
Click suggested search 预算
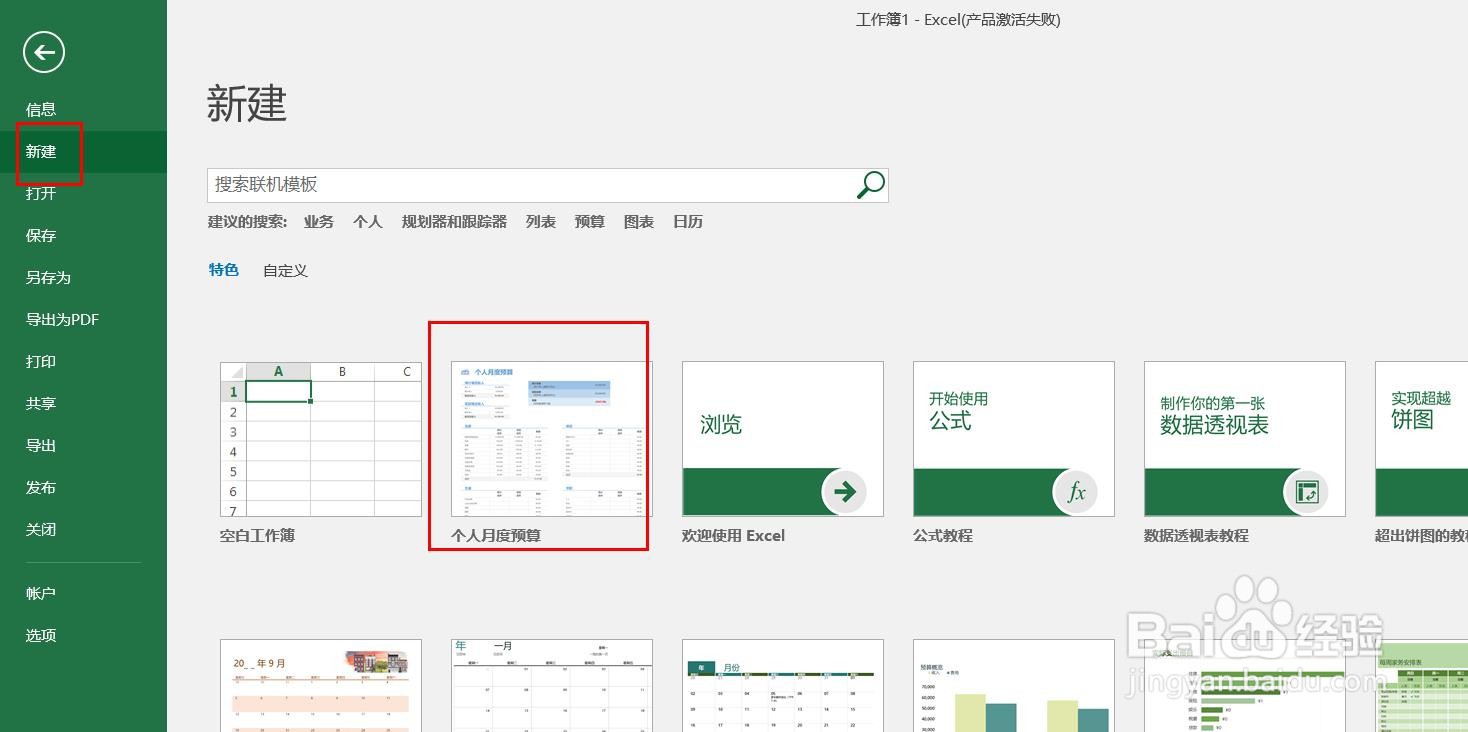point(590,222)
